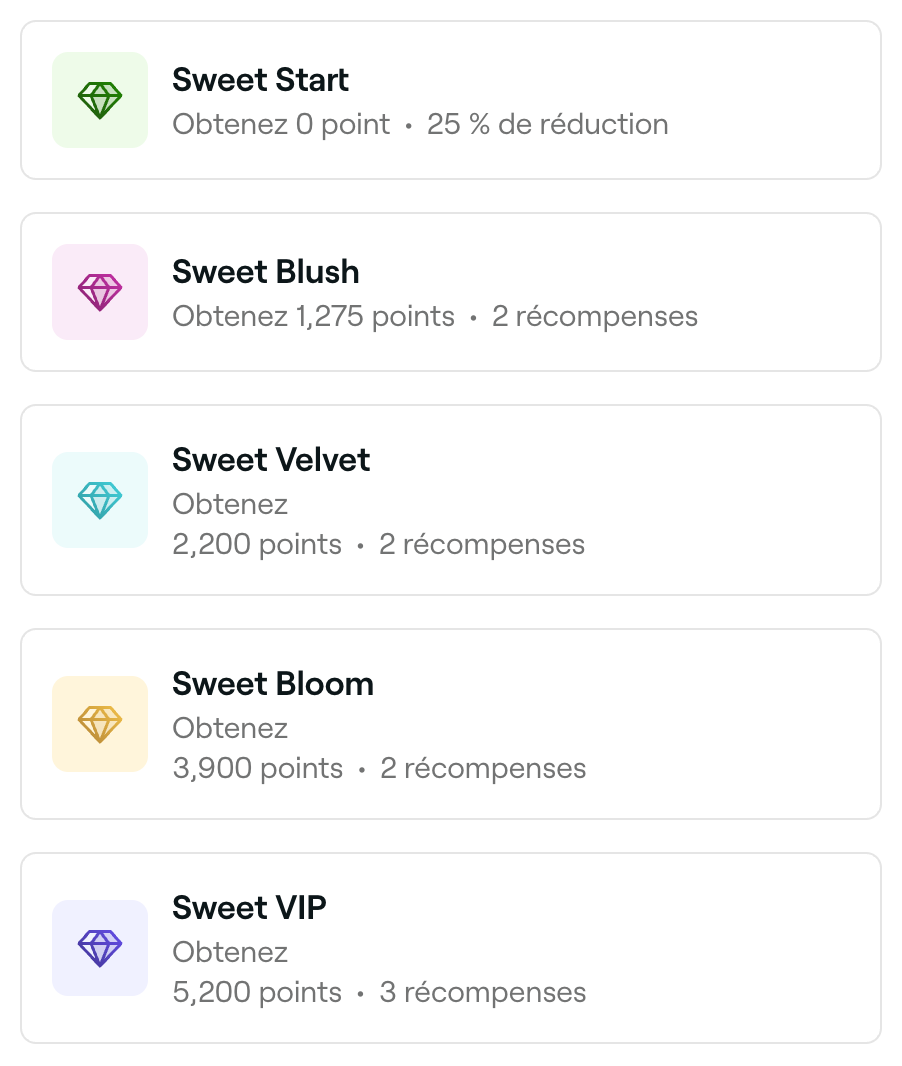Open the Sweet Velvet tier heading
The height and width of the screenshot is (1066, 902).
[271, 460]
